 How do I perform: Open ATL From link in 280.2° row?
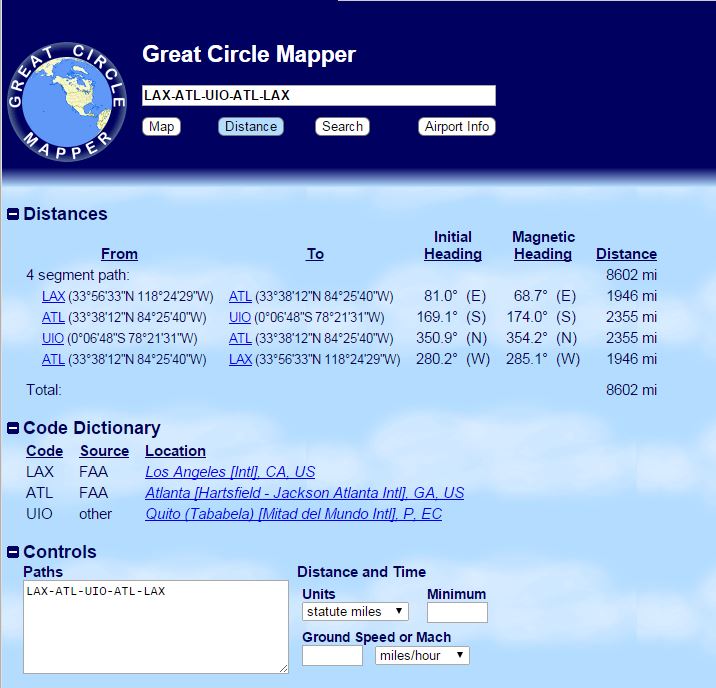click(53, 359)
